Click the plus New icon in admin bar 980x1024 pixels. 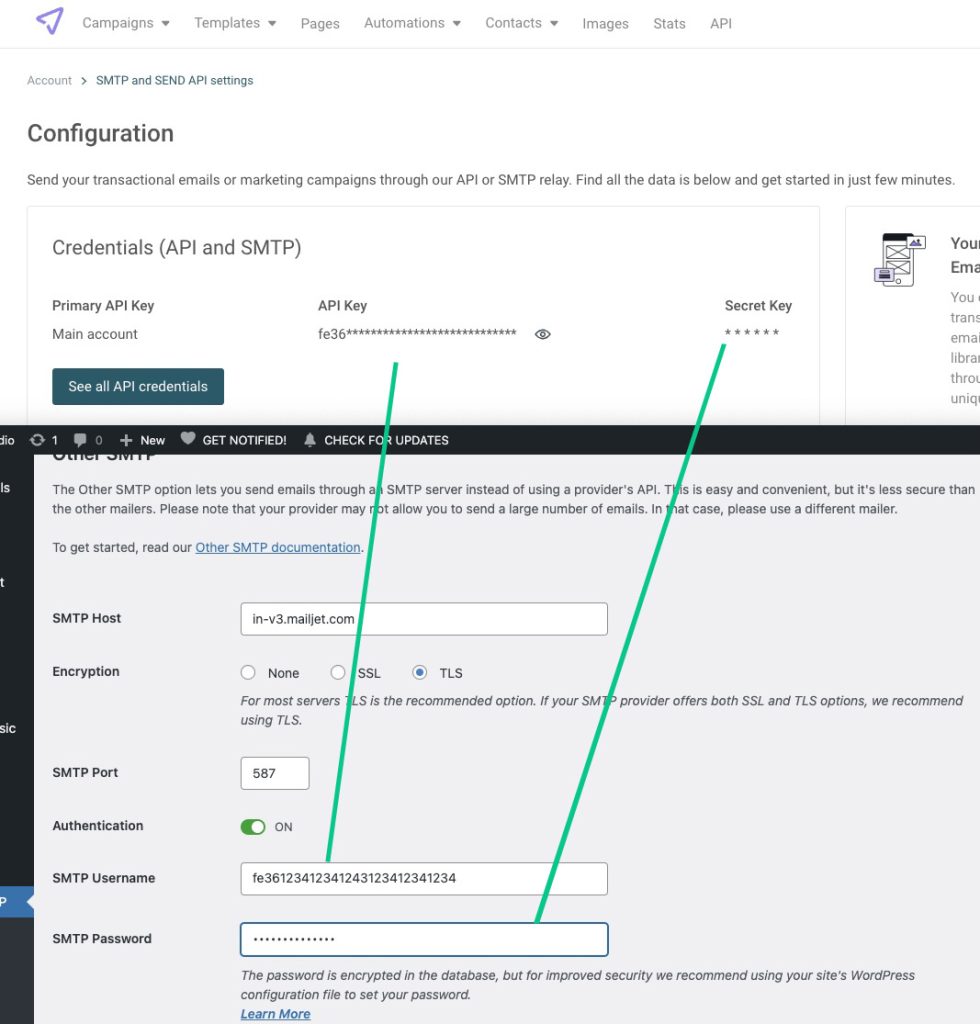point(126,440)
